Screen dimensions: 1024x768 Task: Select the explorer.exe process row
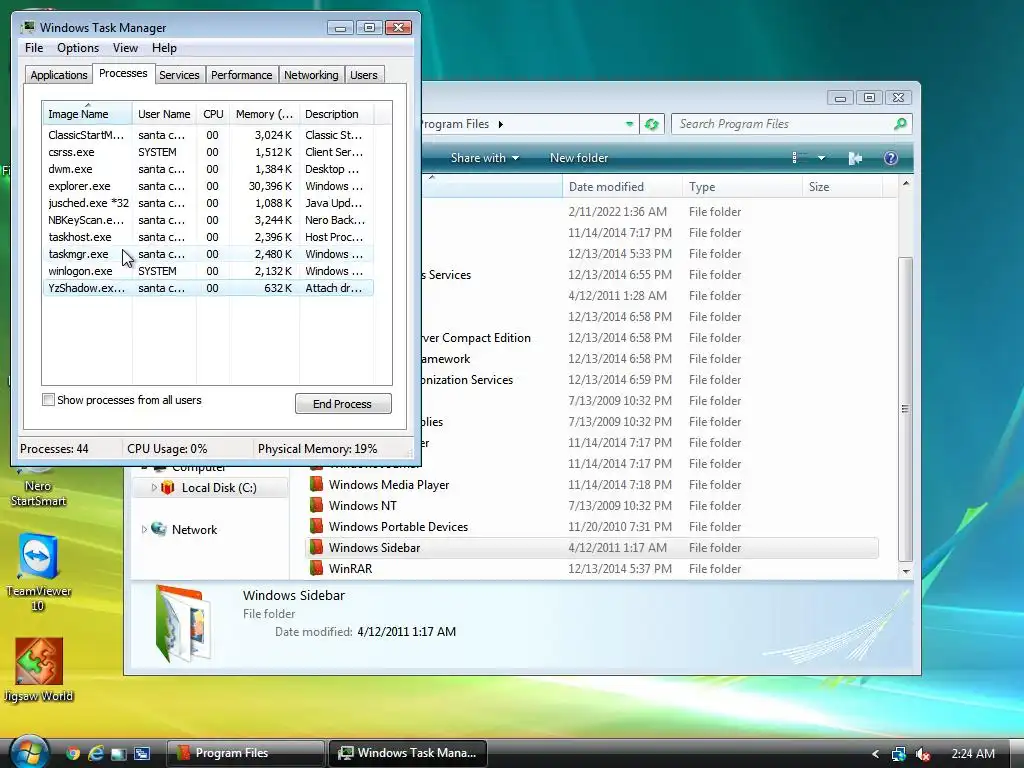tap(208, 186)
